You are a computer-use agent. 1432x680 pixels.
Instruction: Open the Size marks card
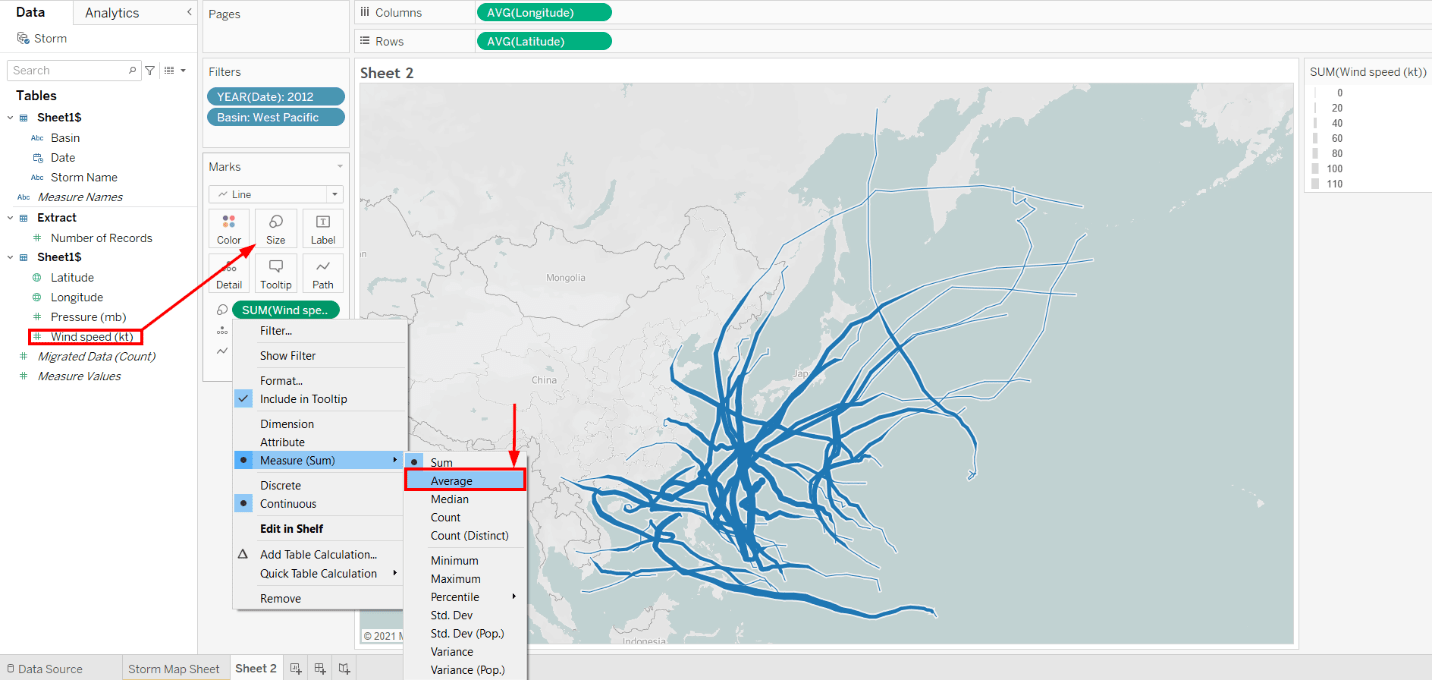point(276,228)
